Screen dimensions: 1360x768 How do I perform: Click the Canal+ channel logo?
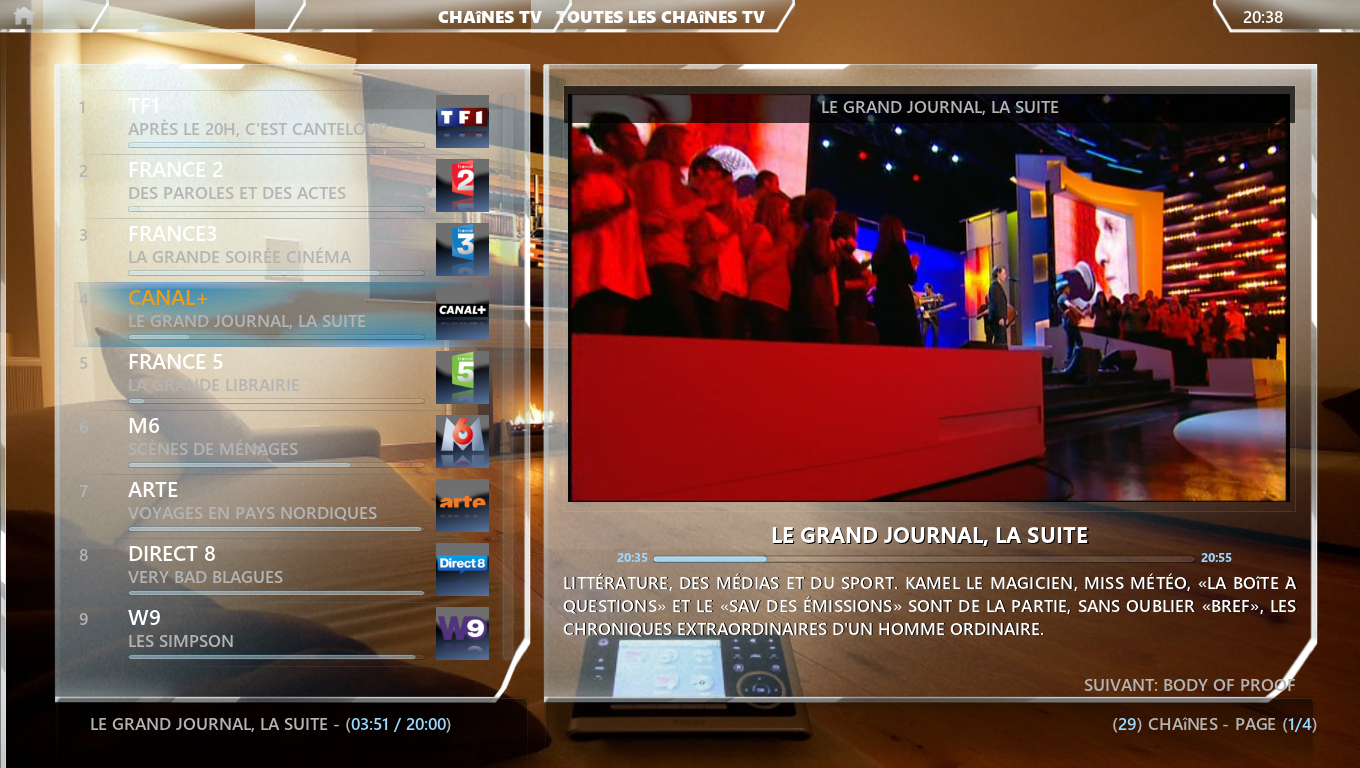(x=462, y=313)
